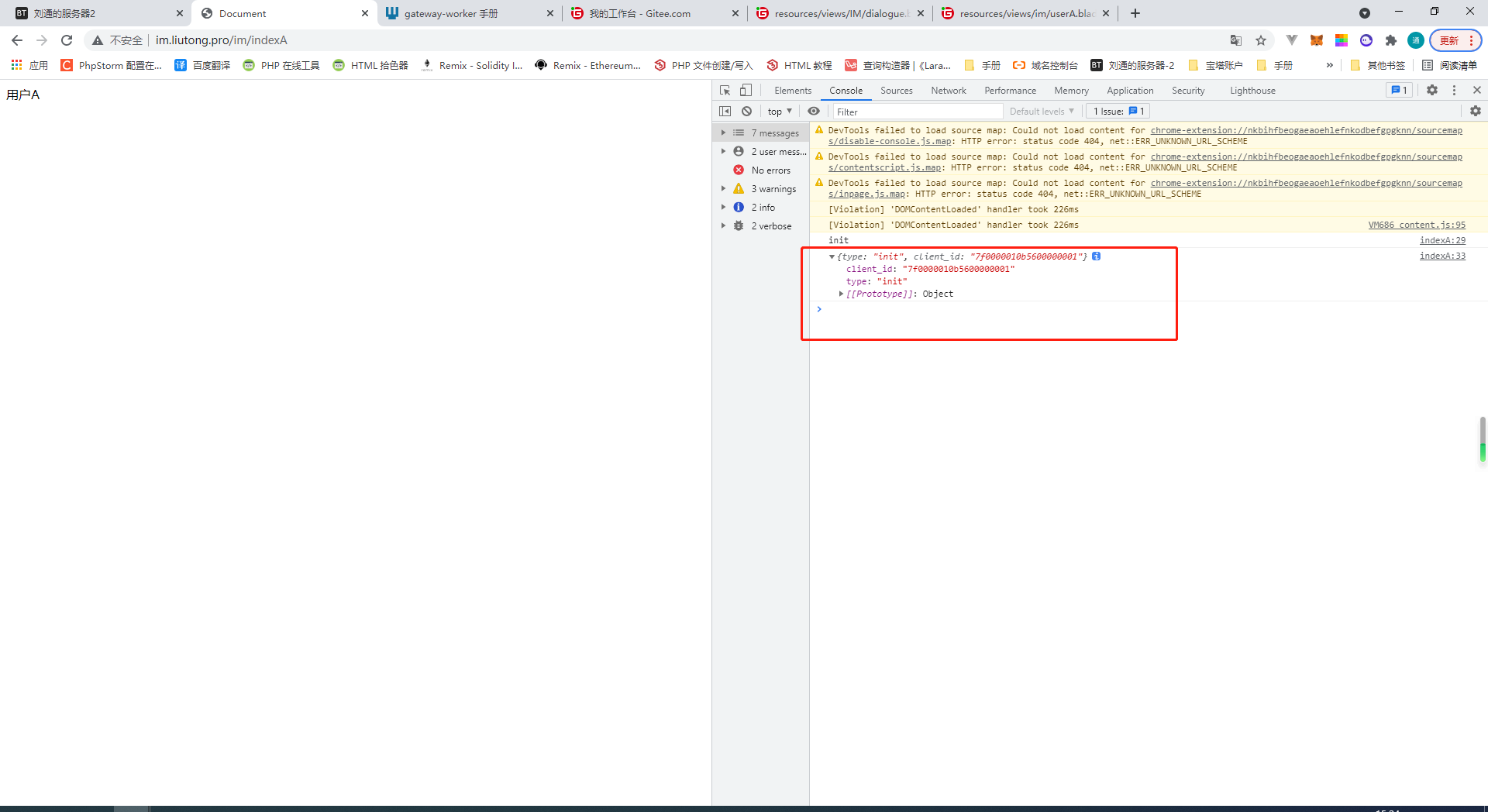Open the VM686 content.js:95 link
The height and width of the screenshot is (812, 1488).
(1417, 225)
